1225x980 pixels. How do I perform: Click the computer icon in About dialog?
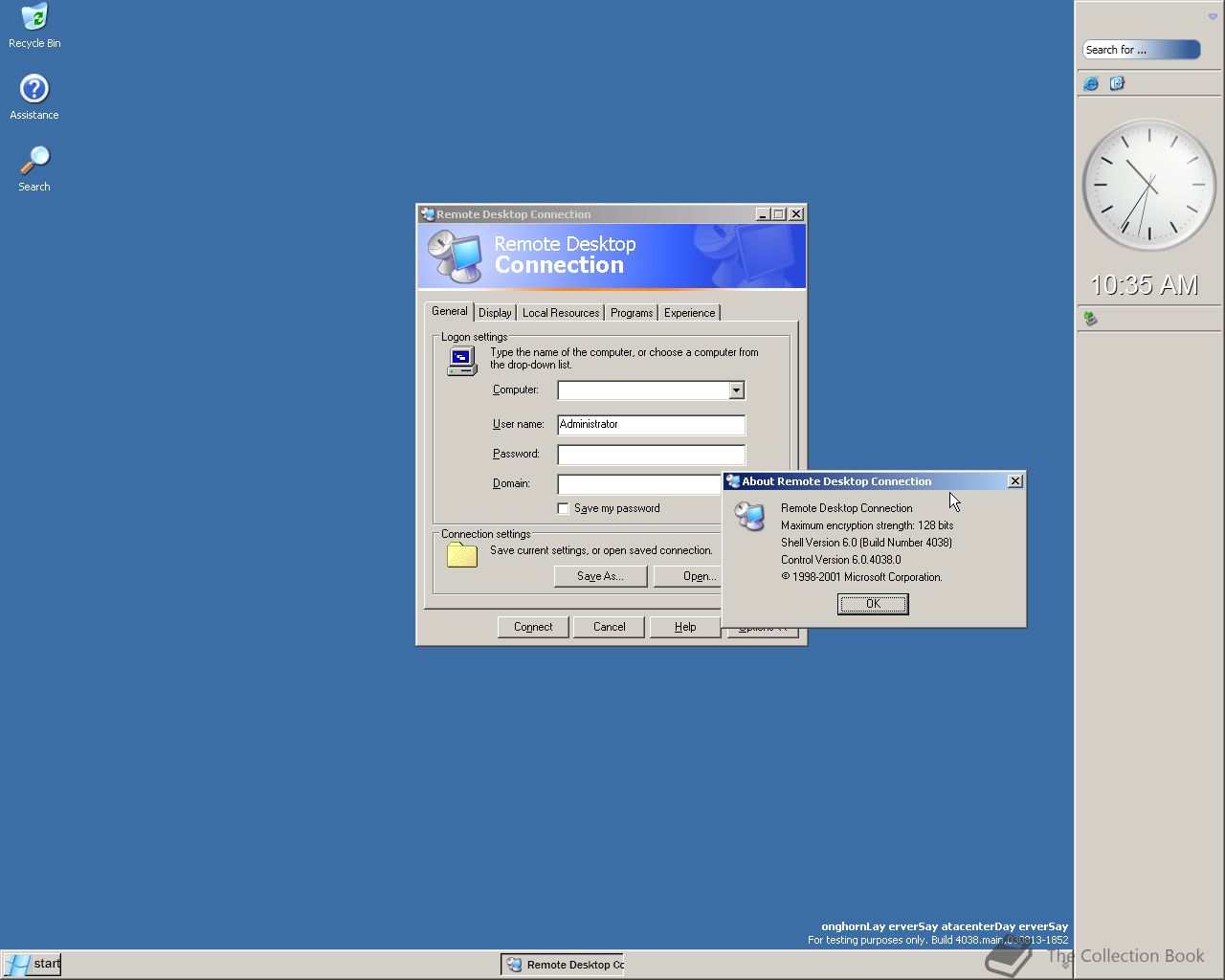click(749, 516)
